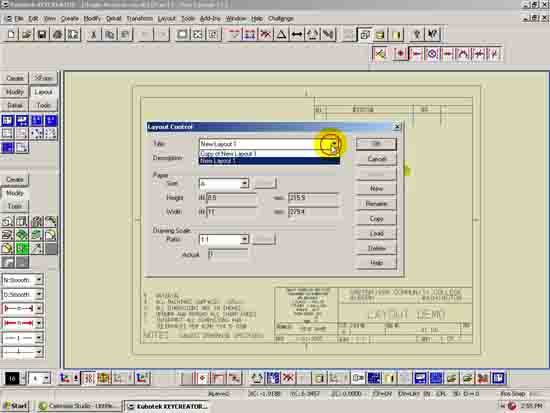Viewport: 550px width, 413px height.
Task: Click the Cut scissors toolbar icon
Action: coord(94,34)
